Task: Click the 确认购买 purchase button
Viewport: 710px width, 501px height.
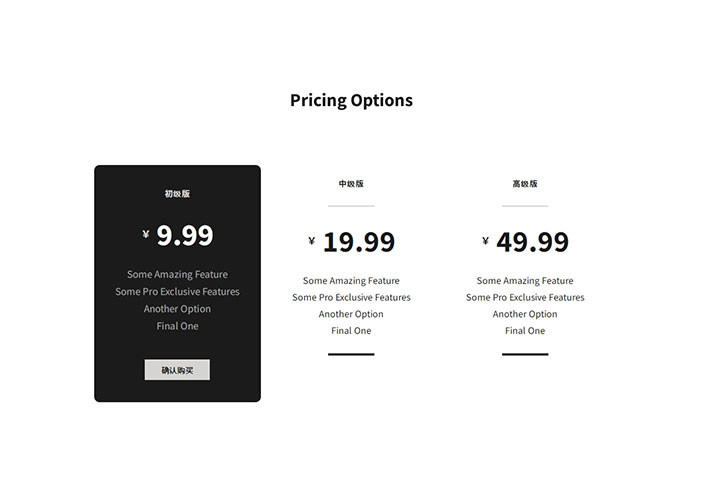Action: coord(177,370)
